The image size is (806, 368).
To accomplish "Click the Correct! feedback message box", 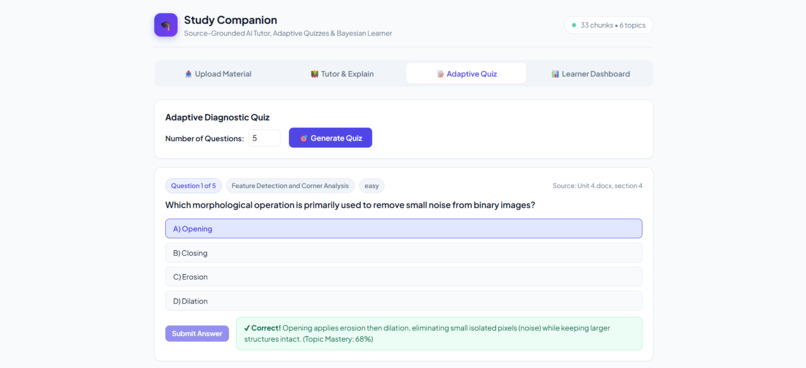I will pos(439,334).
